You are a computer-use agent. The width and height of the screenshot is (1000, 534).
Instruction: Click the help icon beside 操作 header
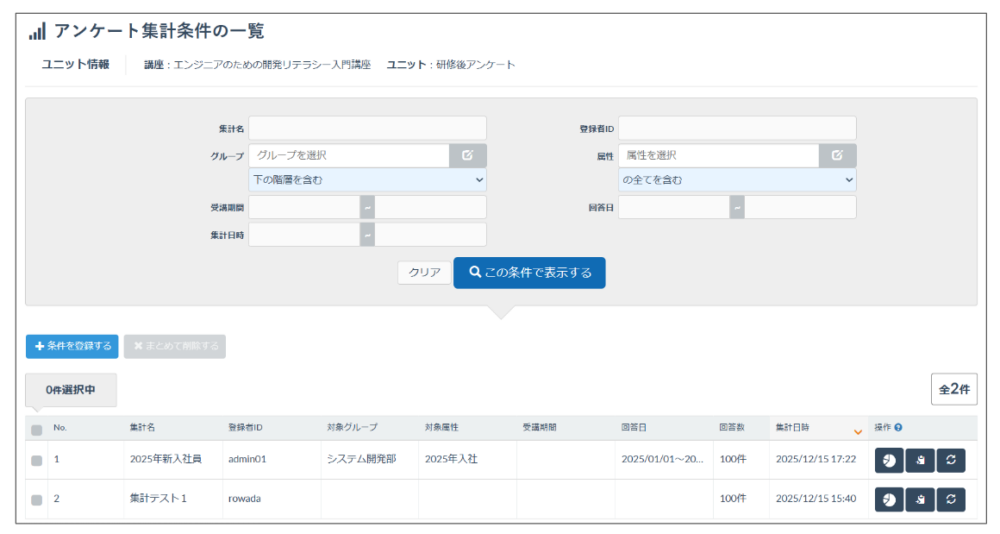(898, 428)
